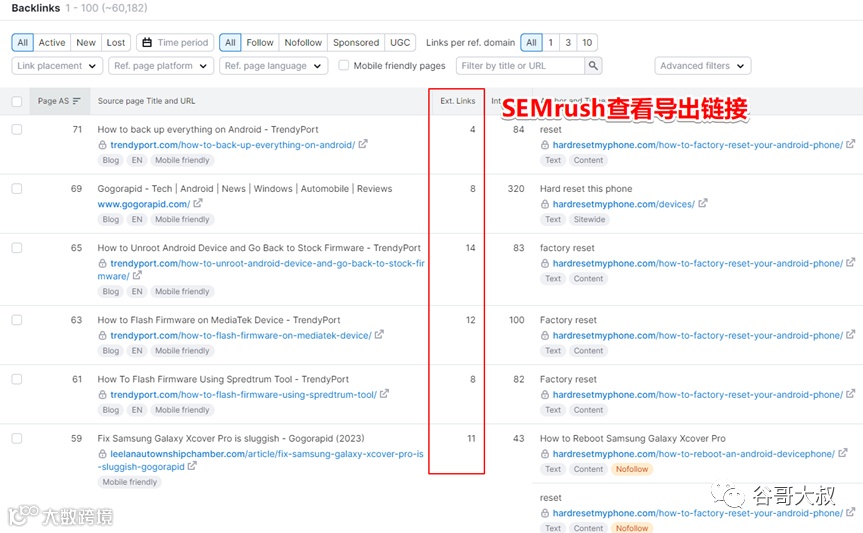Open external link icon for how-to-back-up-everything-on-android
Viewport: 863px width, 533px height.
tap(363, 144)
